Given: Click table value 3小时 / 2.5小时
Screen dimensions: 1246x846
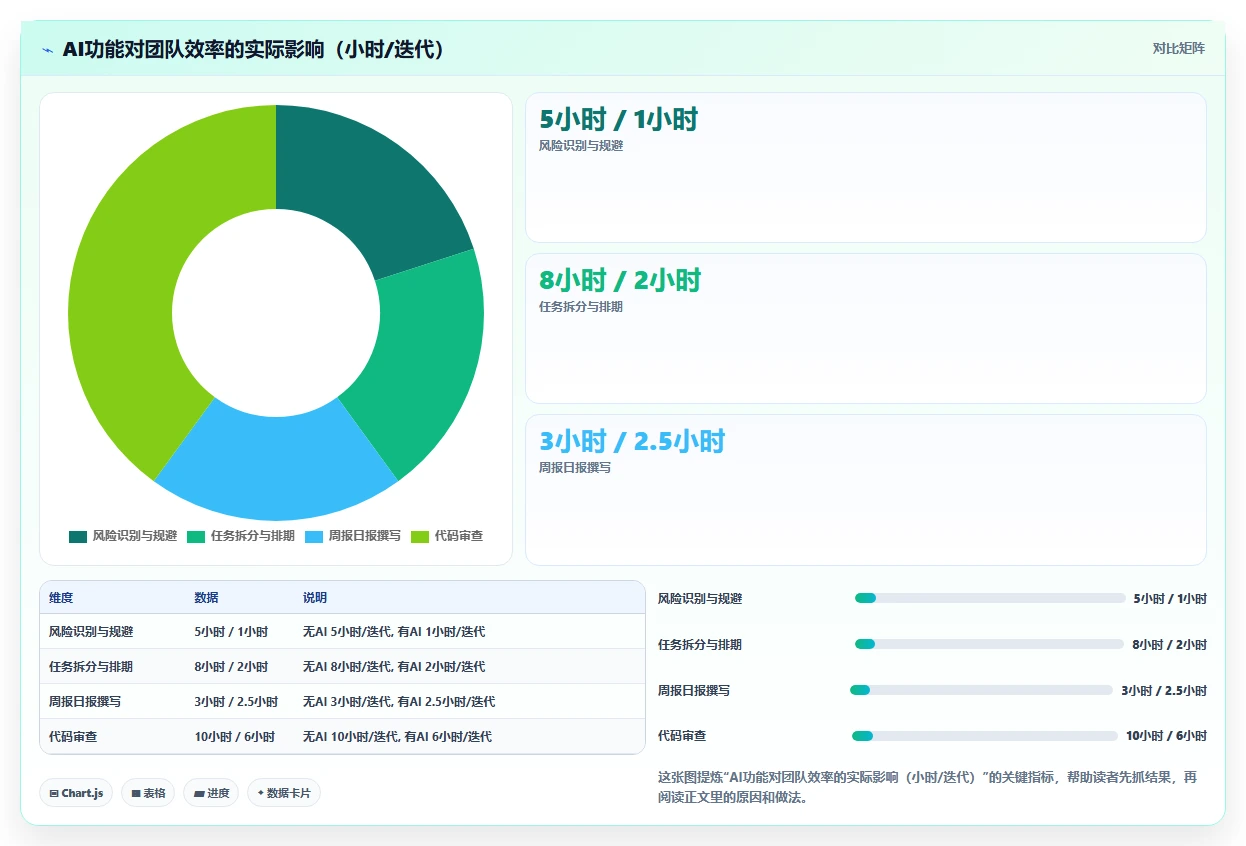Looking at the screenshot, I should tap(236, 702).
